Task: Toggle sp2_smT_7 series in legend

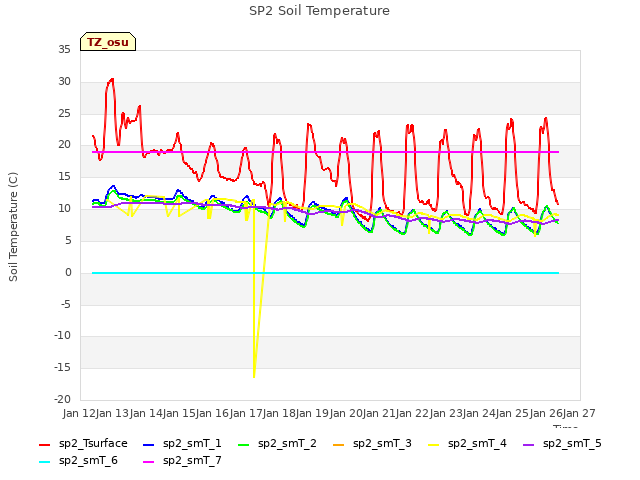Action: point(182,461)
